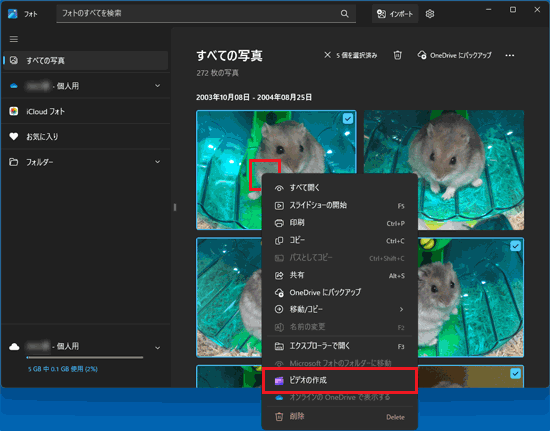Click the white cloud icon near storage info
550x431 pixels.
tap(14, 347)
